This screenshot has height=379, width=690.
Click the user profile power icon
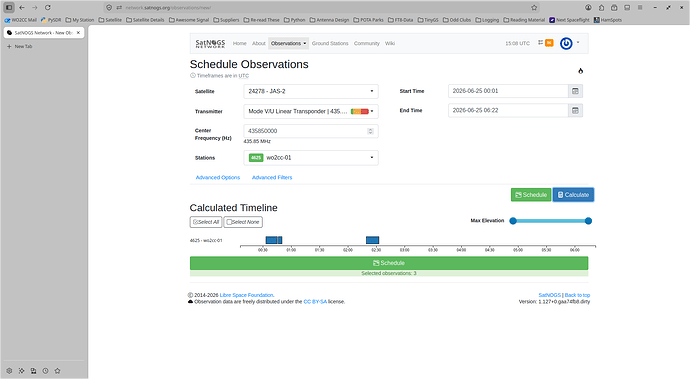click(x=566, y=43)
